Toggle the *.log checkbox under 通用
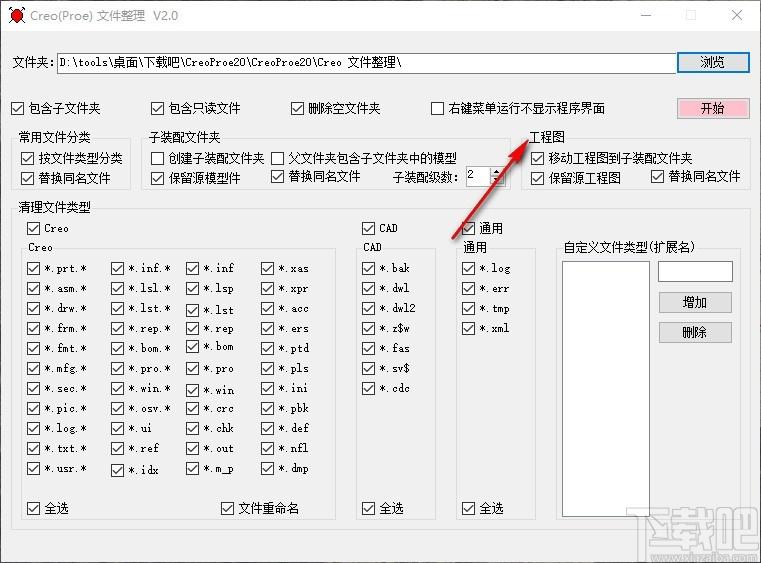Image resolution: width=761 pixels, height=563 pixels. (468, 268)
